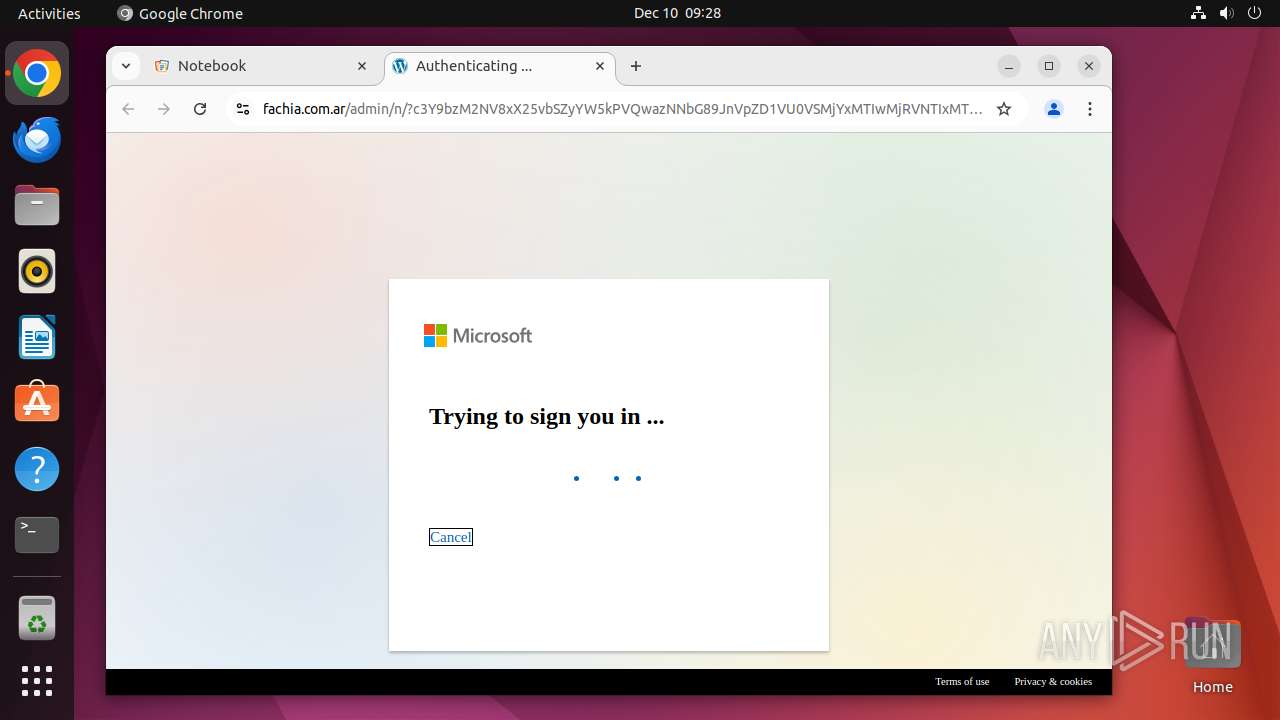The height and width of the screenshot is (720, 1280).
Task: Close the Authenticating tab
Action: pos(600,66)
